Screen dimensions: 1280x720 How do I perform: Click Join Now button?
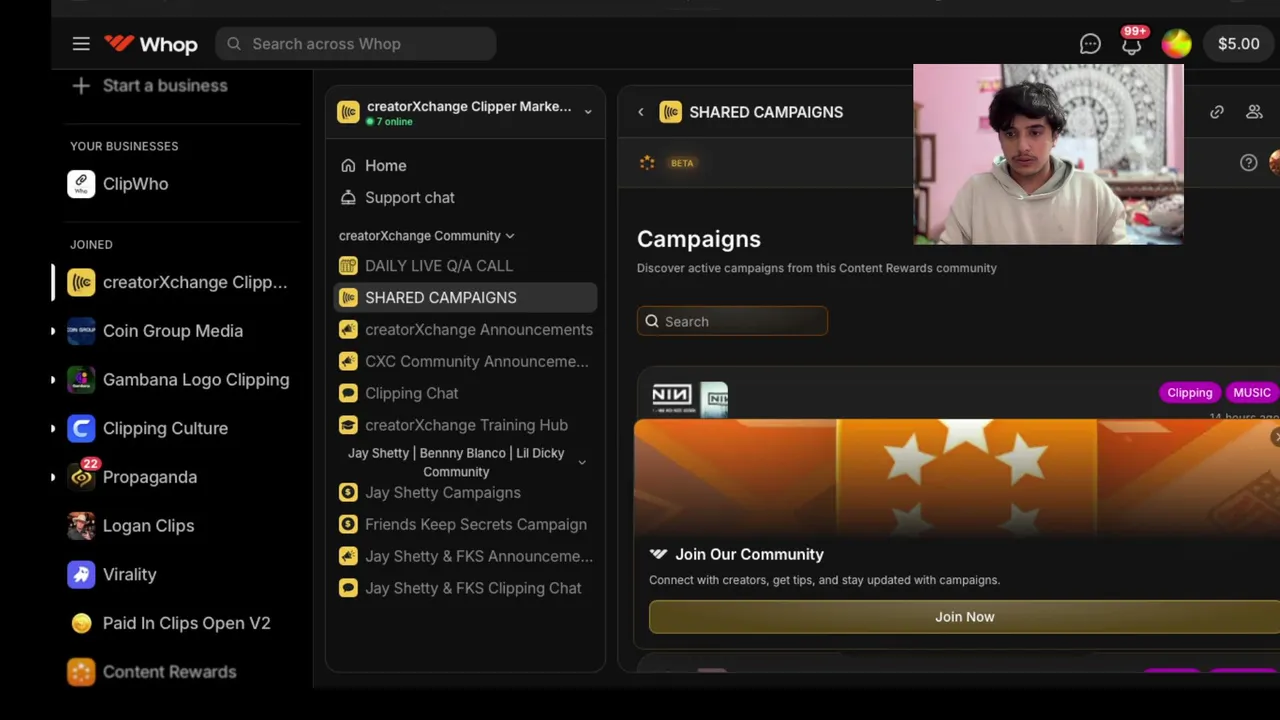pyautogui.click(x=964, y=617)
